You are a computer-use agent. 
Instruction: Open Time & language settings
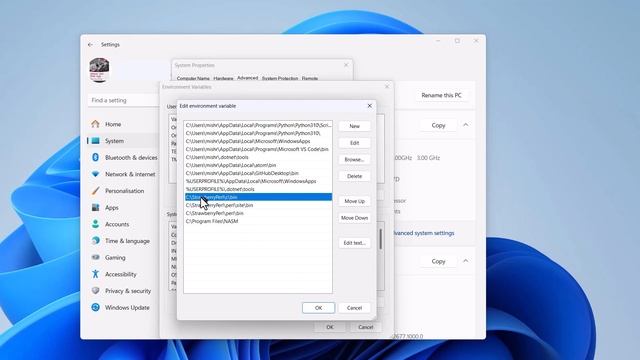(x=127, y=241)
